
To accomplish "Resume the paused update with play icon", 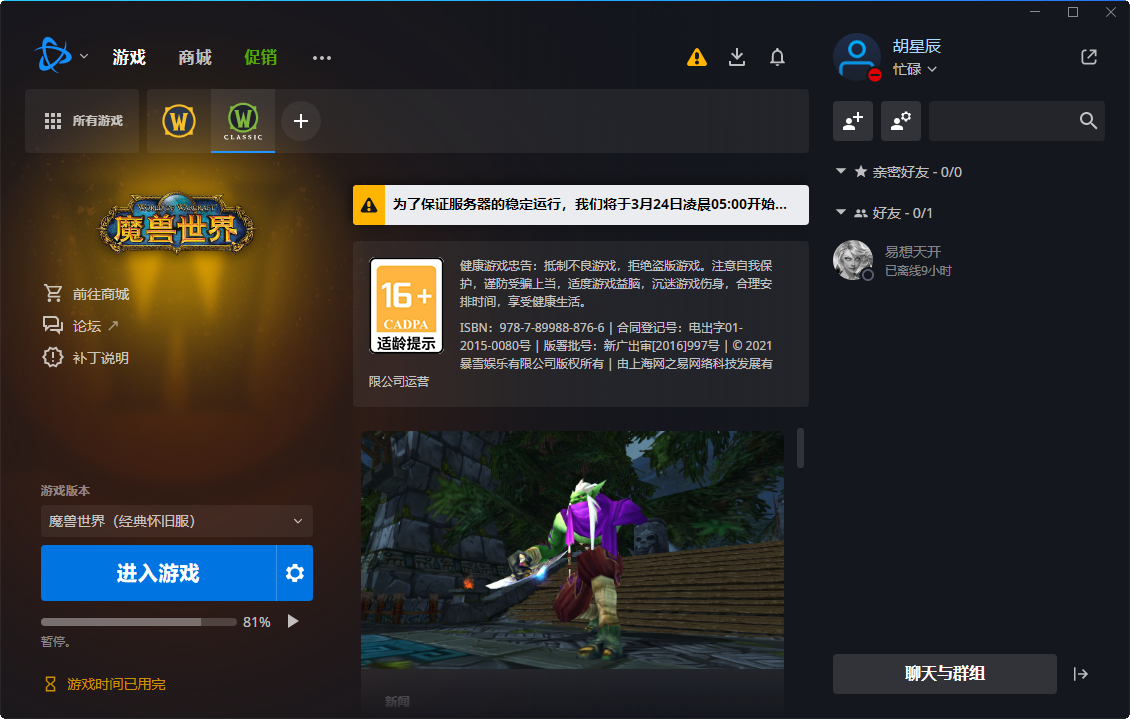I will point(293,621).
